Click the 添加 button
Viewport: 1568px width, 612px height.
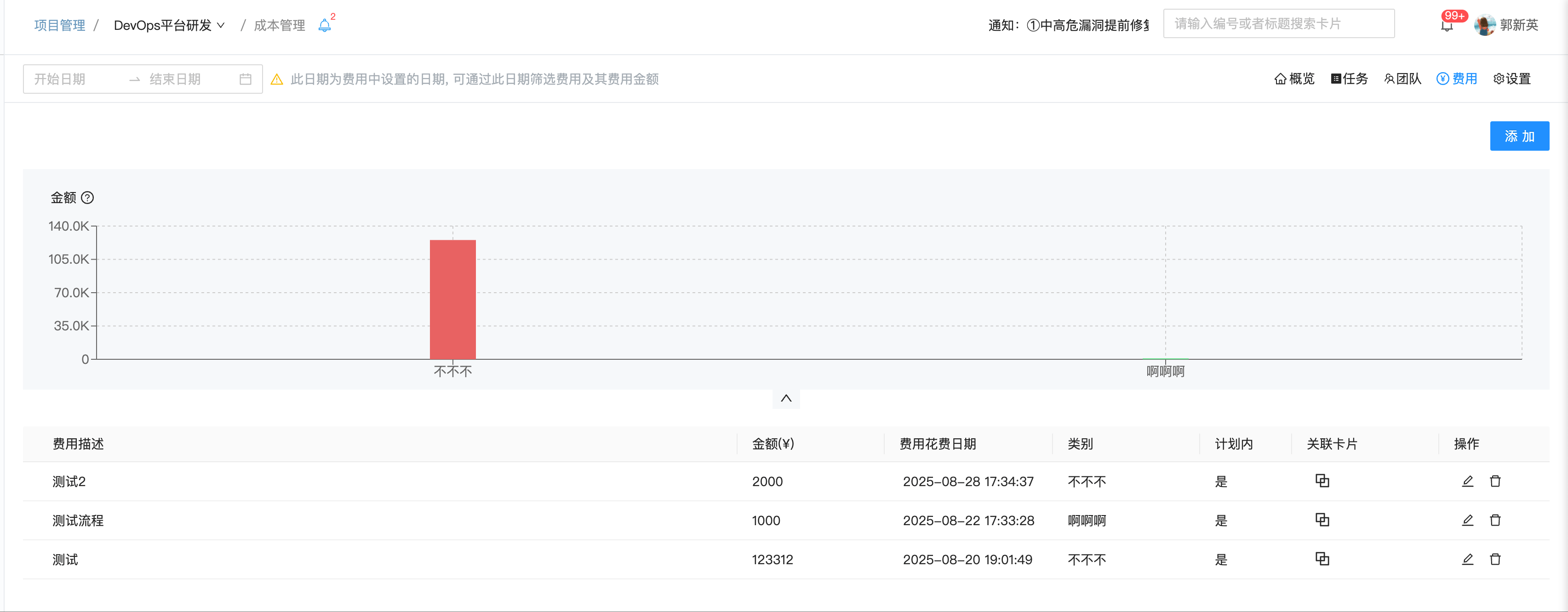point(1519,136)
